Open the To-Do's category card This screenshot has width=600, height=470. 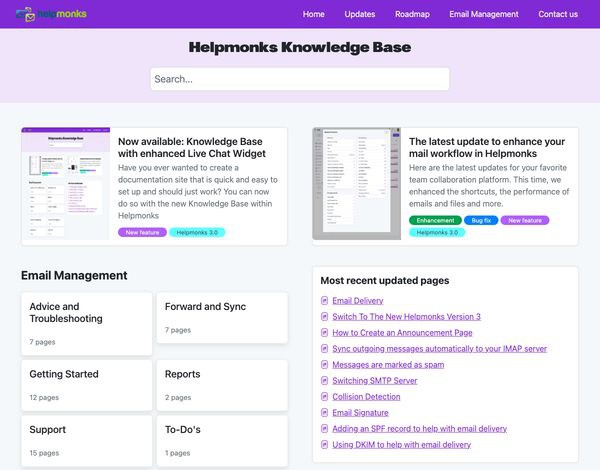click(222, 441)
